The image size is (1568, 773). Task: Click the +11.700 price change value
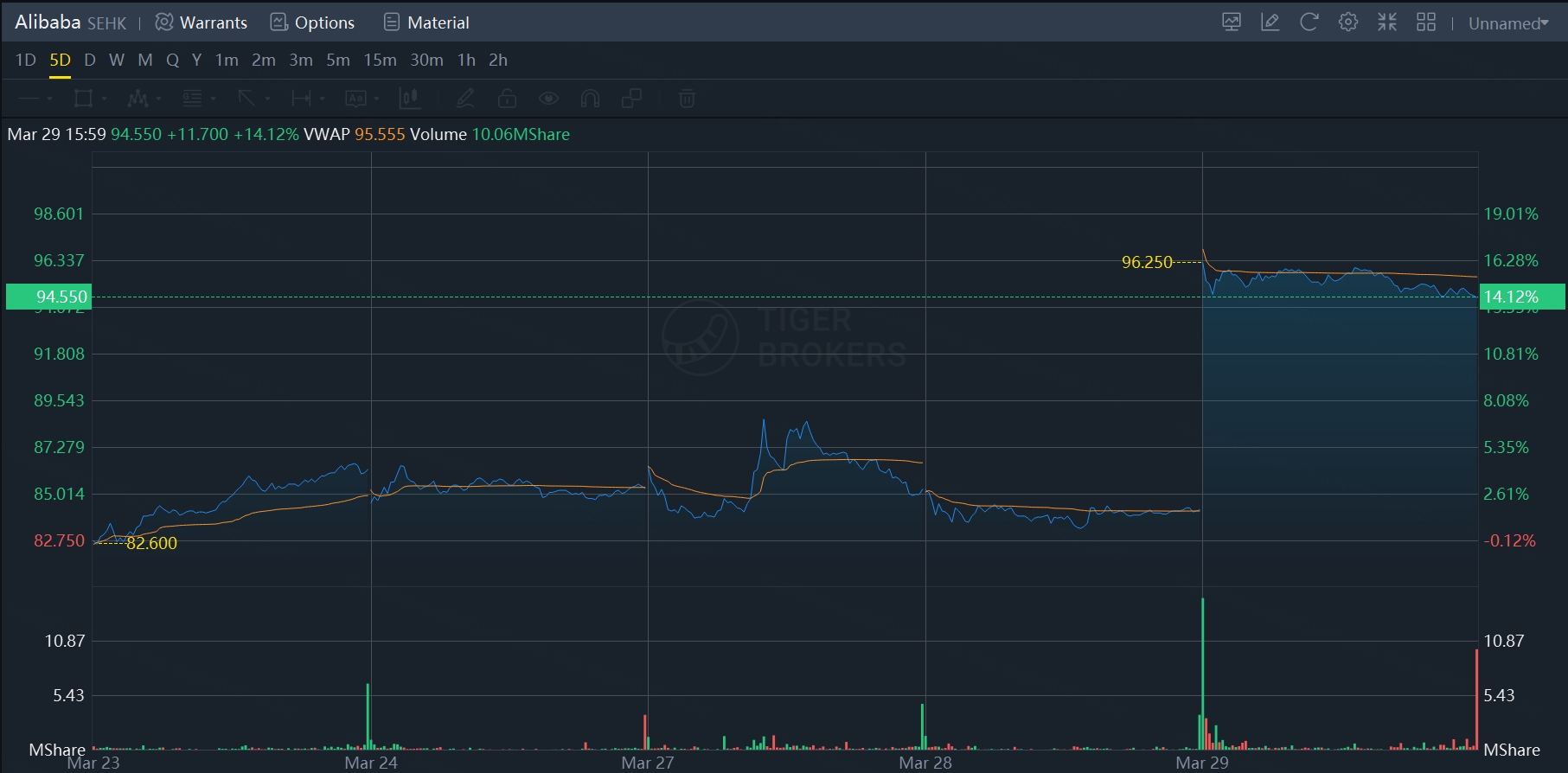198,134
